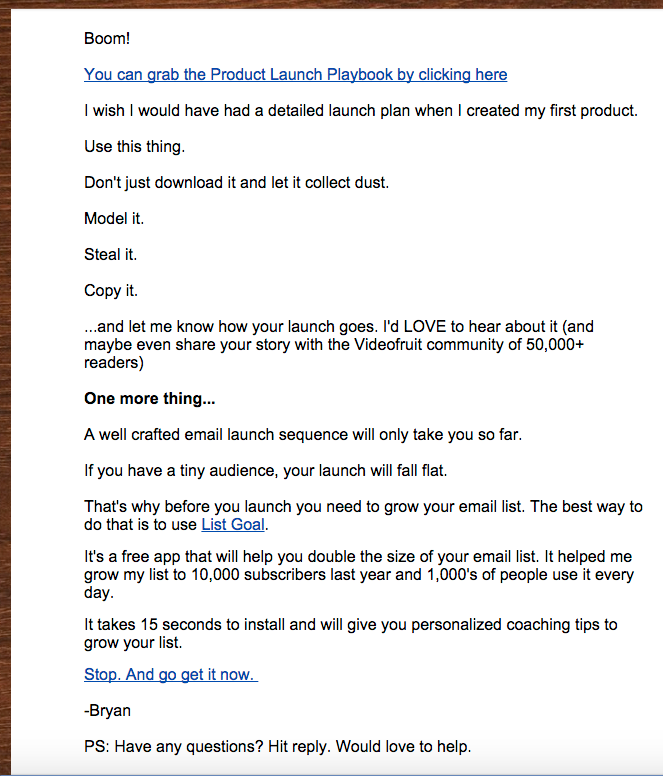The width and height of the screenshot is (663, 776).
Task: Click the 'well crafted email launch sequence' sentence
Action: pos(303,435)
